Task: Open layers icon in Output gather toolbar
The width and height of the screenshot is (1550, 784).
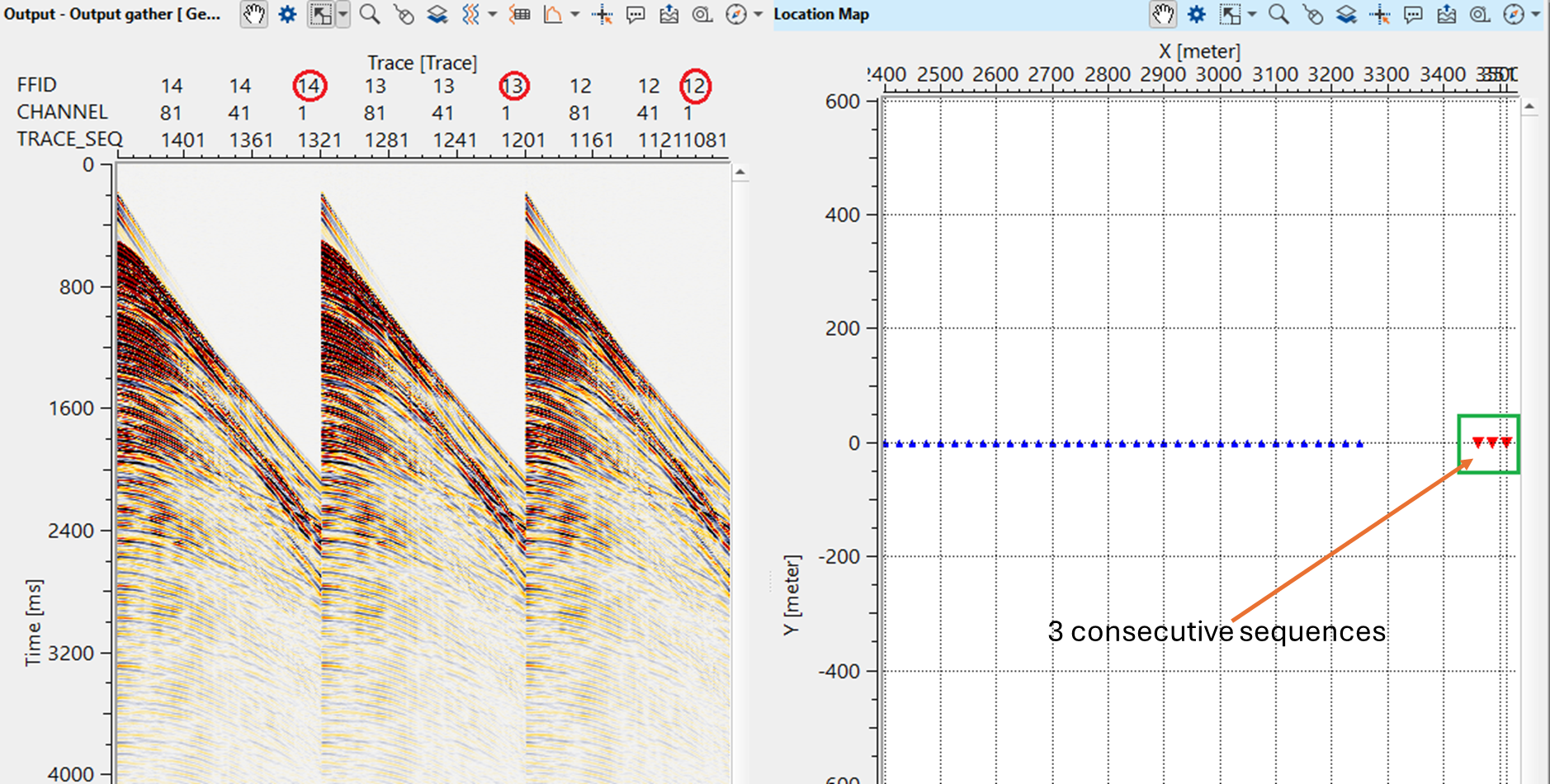Action: point(437,15)
